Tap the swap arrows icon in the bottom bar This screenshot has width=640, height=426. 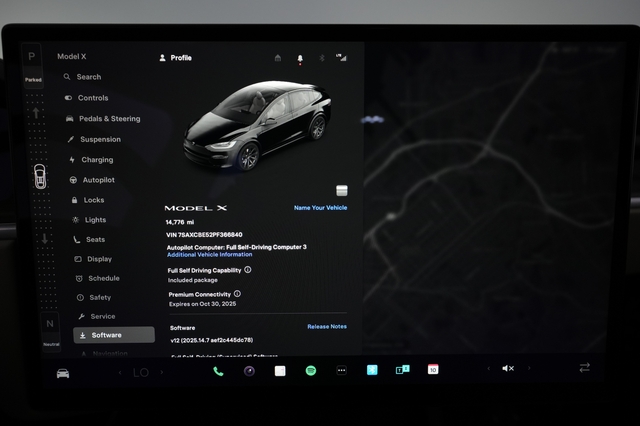(x=585, y=368)
